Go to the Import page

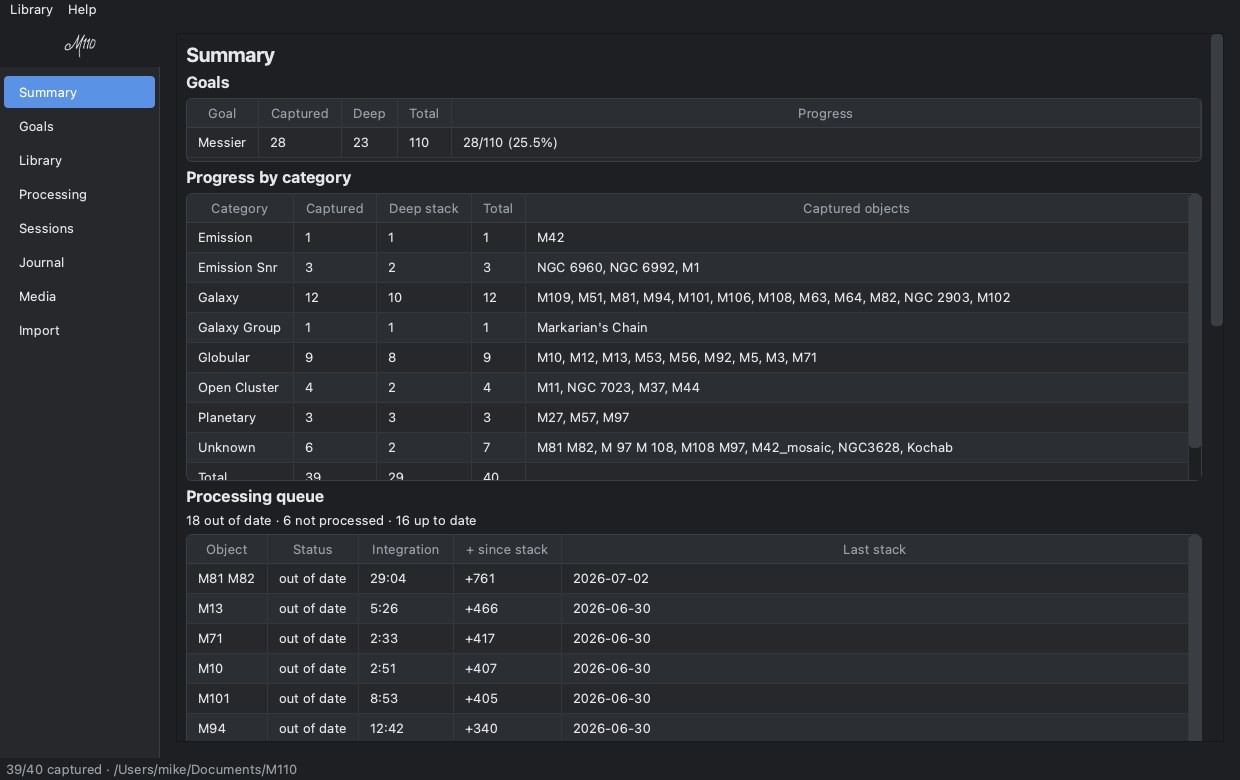79,330
